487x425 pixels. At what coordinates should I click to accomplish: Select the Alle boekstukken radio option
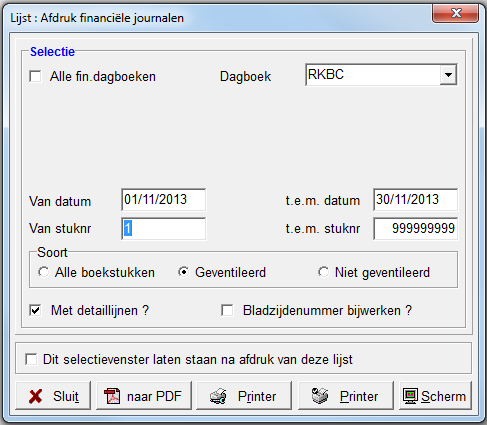pos(43,272)
